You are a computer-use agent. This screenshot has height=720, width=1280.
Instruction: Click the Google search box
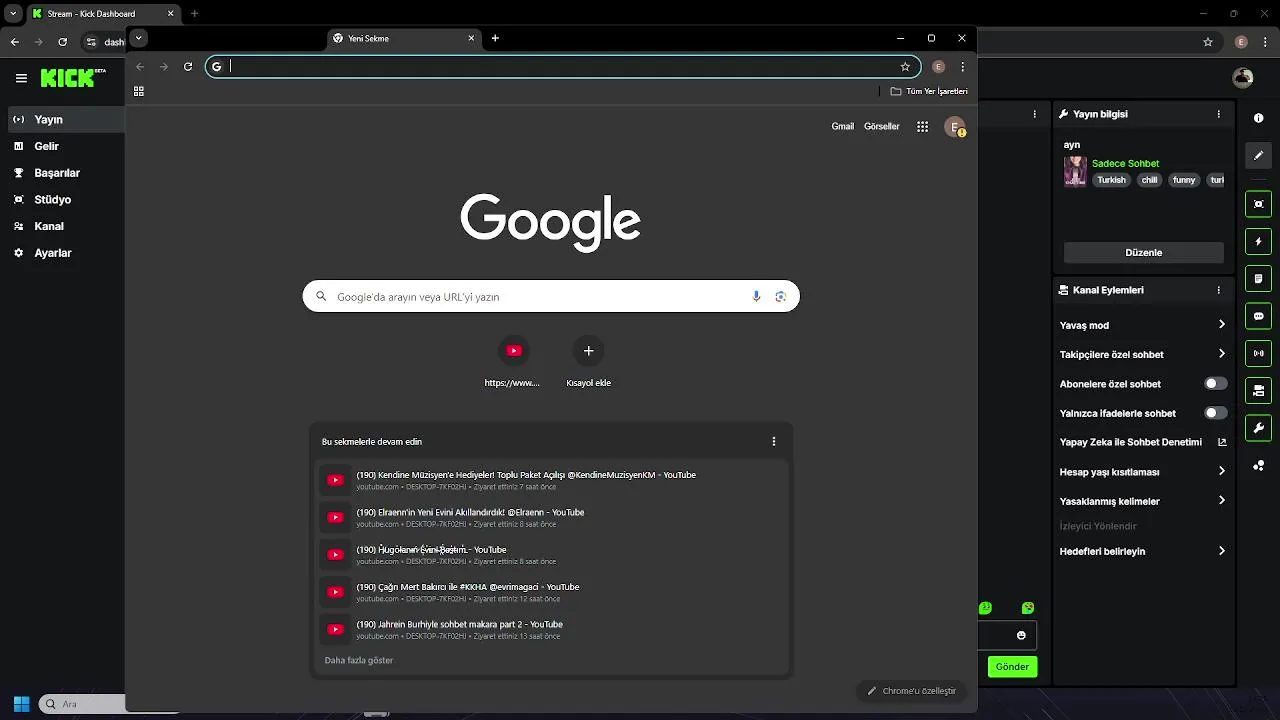(551, 296)
